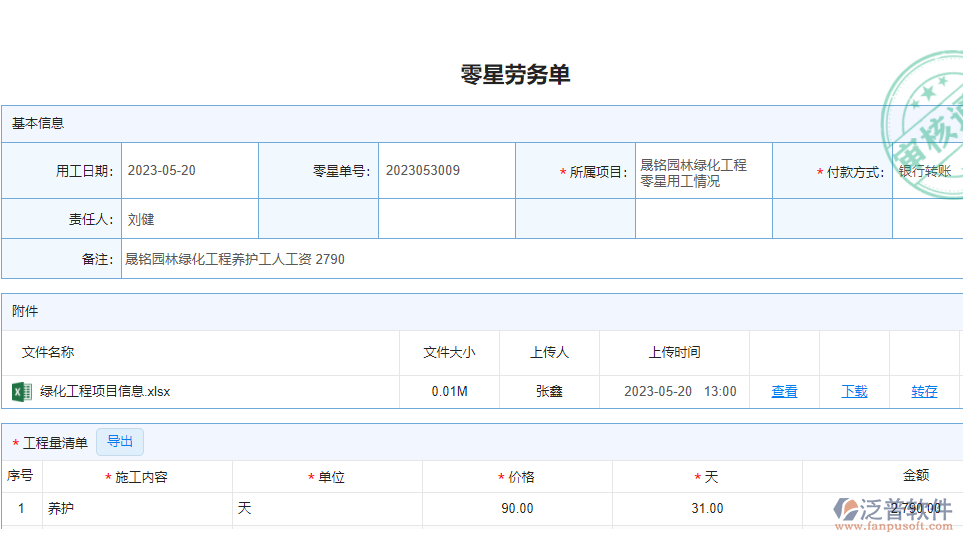Click the 转存 link for the attachment

click(924, 391)
